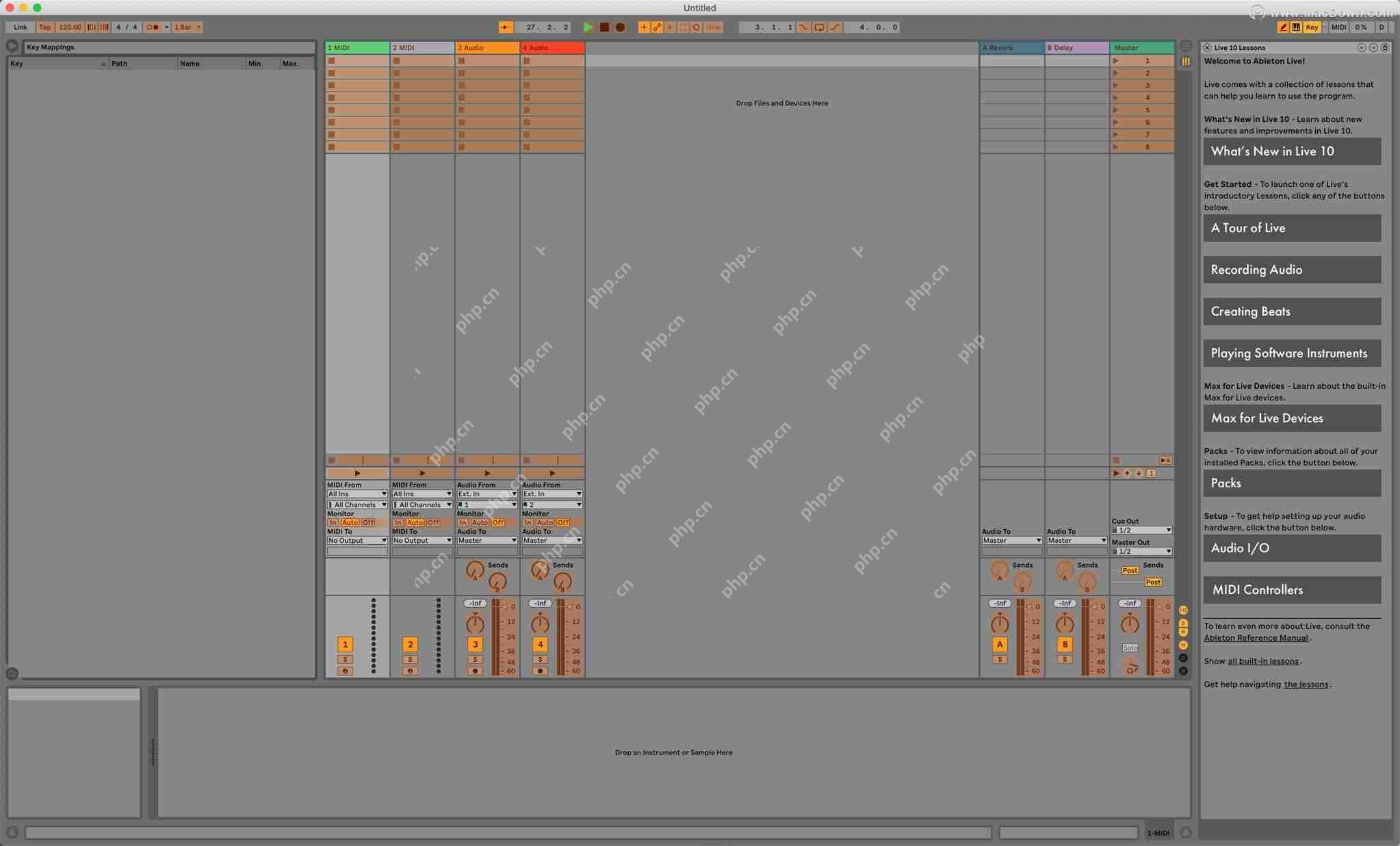
Task: Solo the 1 MIDI track
Action: [345, 659]
